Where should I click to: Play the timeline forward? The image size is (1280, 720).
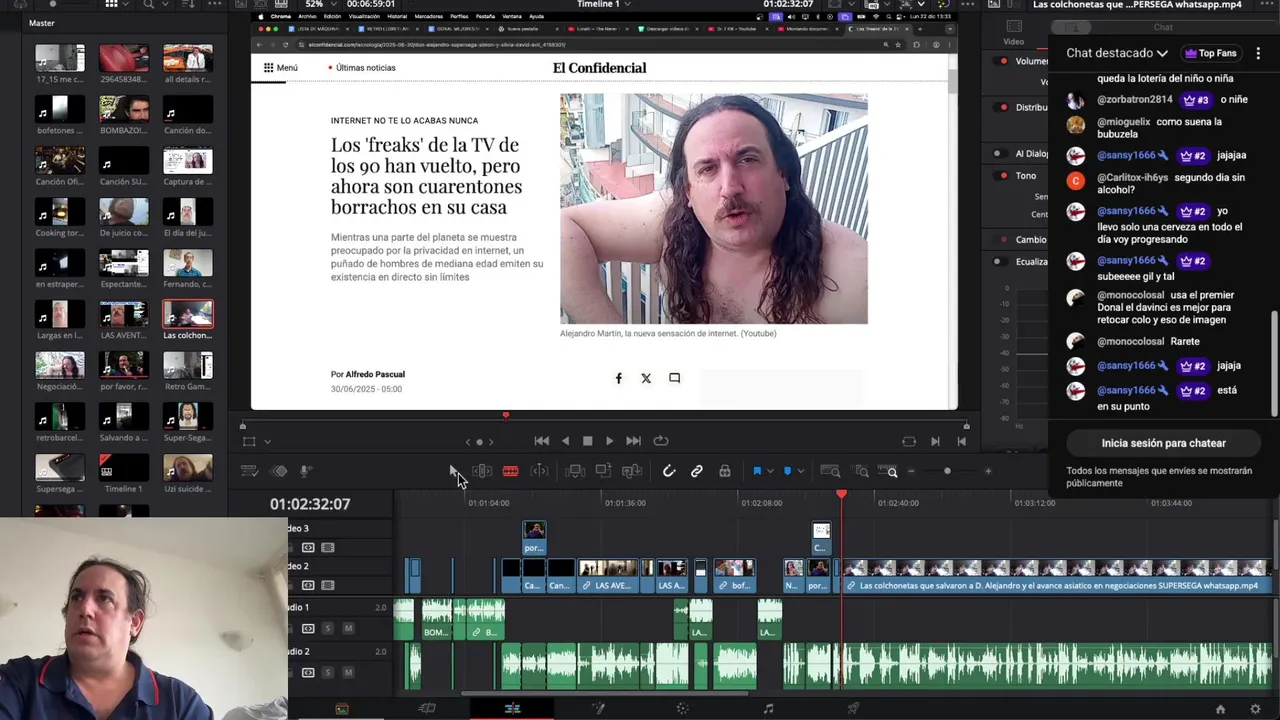point(609,441)
